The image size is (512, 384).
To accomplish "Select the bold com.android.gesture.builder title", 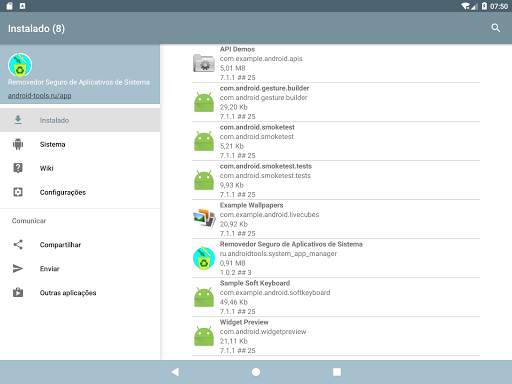I will [x=264, y=88].
